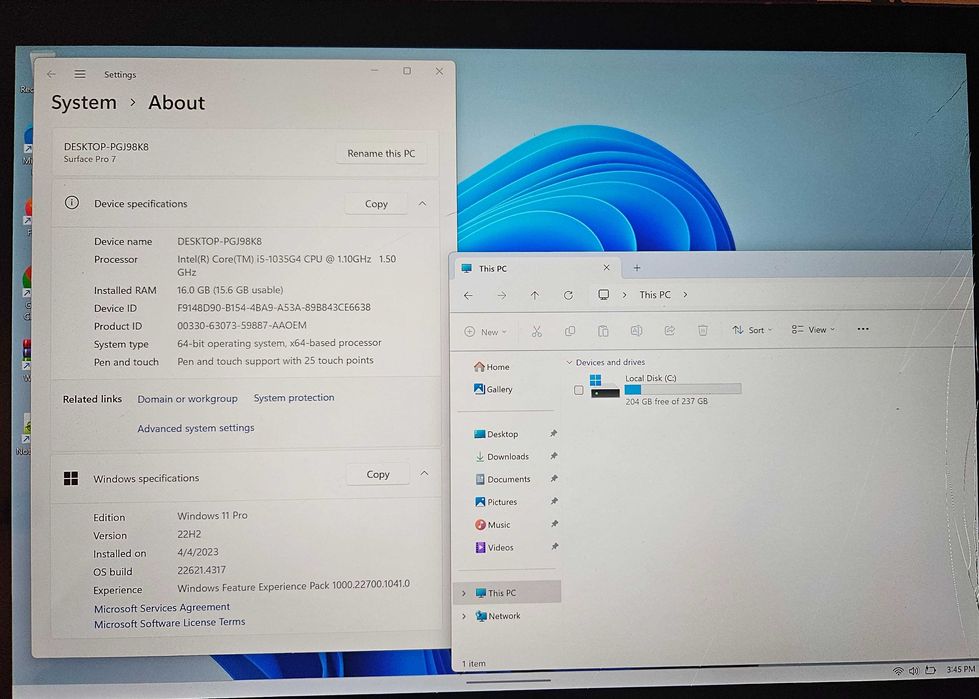The image size is (979, 699).
Task: Tick the Local Disk (C:) checkbox
Action: tap(579, 390)
